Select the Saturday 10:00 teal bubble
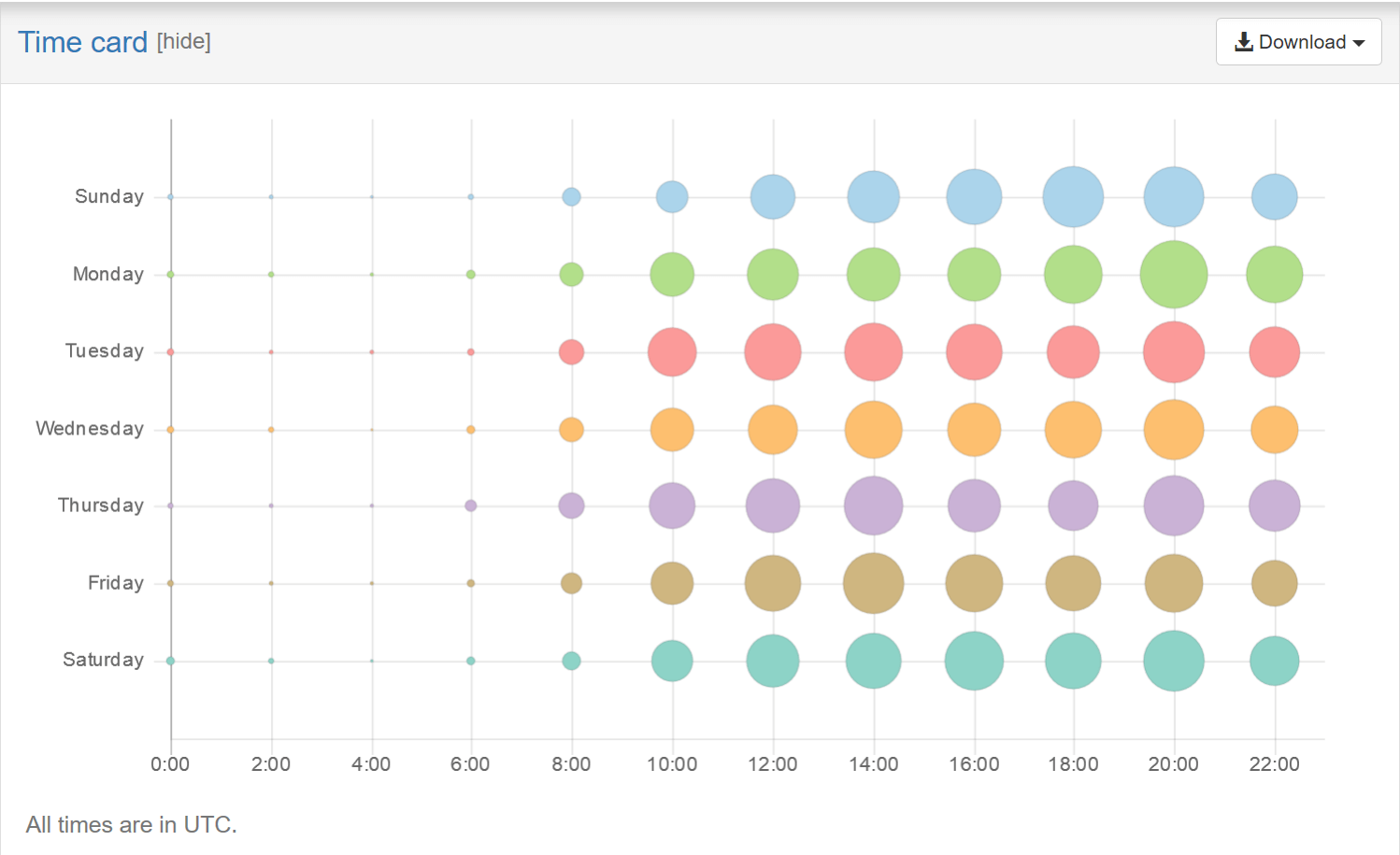This screenshot has height=855, width=1400. (672, 661)
